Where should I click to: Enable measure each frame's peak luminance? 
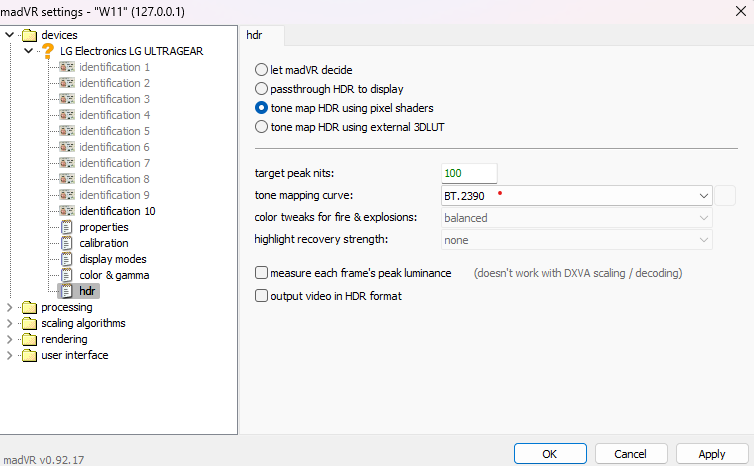(262, 273)
